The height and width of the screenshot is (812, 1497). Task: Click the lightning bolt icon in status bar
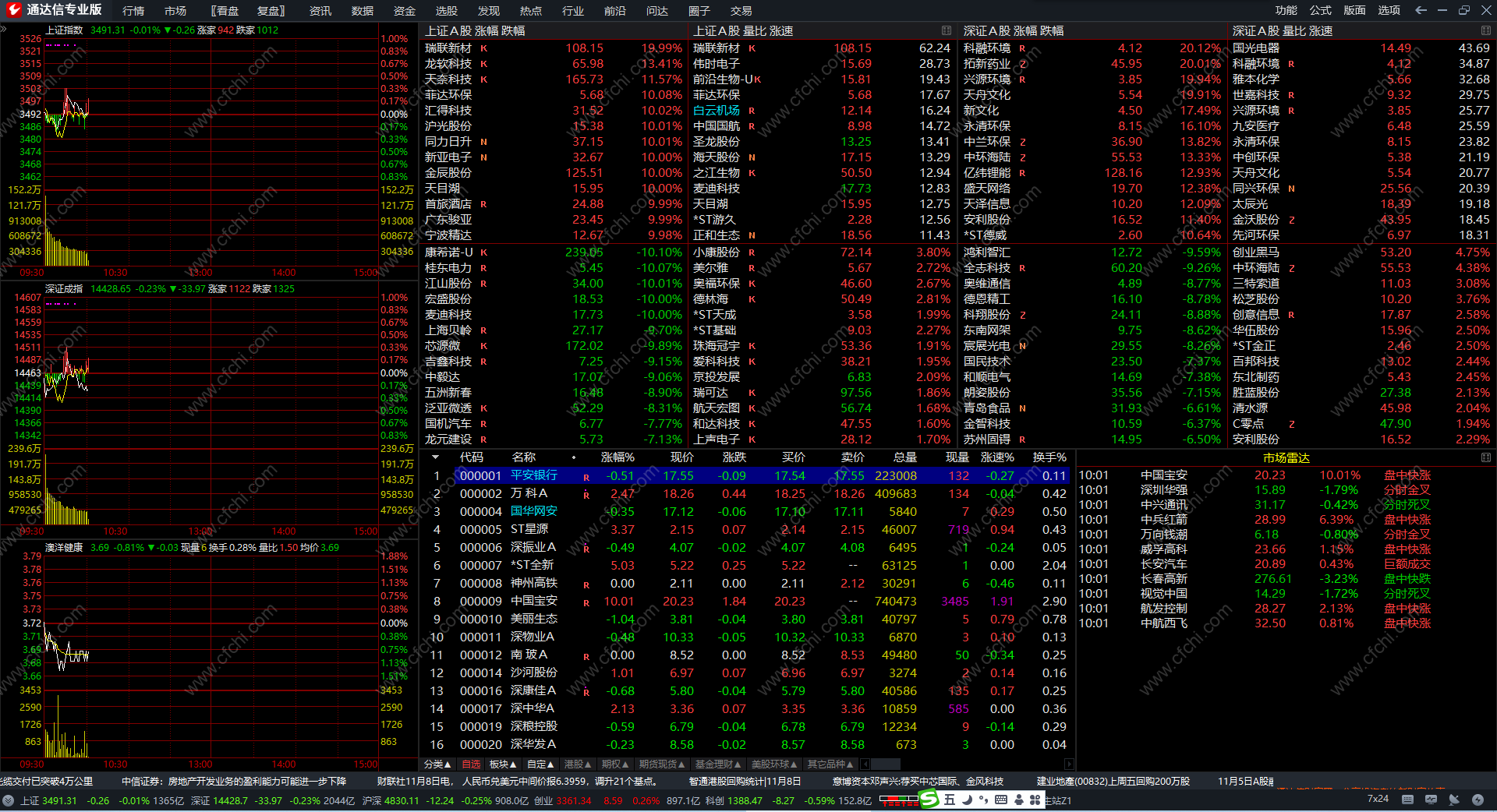click(x=1478, y=800)
